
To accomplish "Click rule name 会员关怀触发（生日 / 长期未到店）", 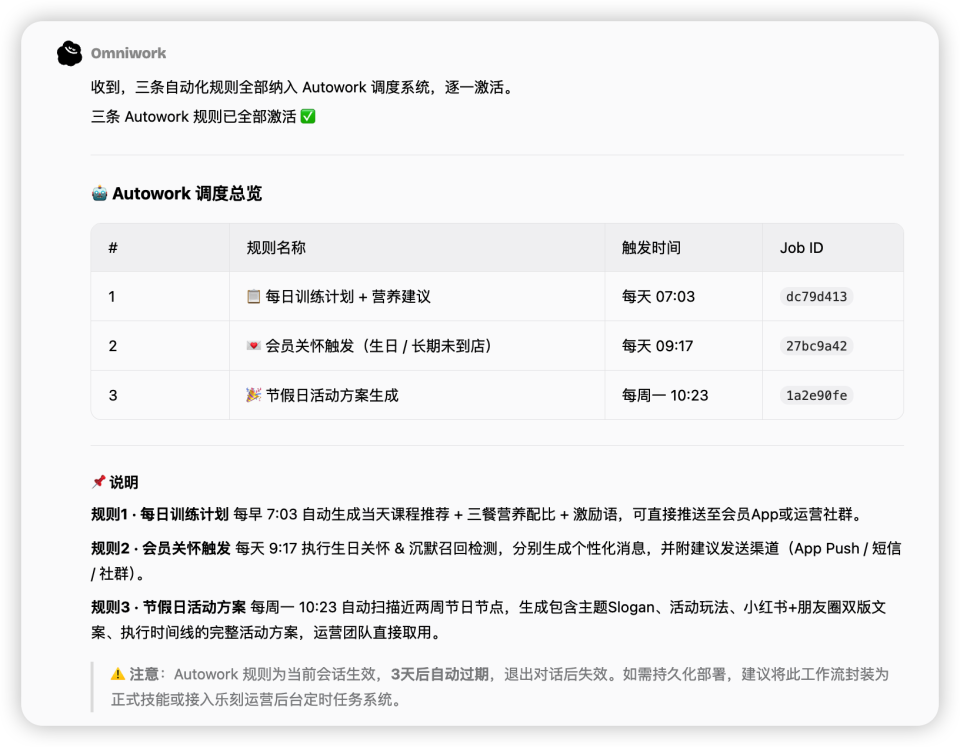I will 378,346.
